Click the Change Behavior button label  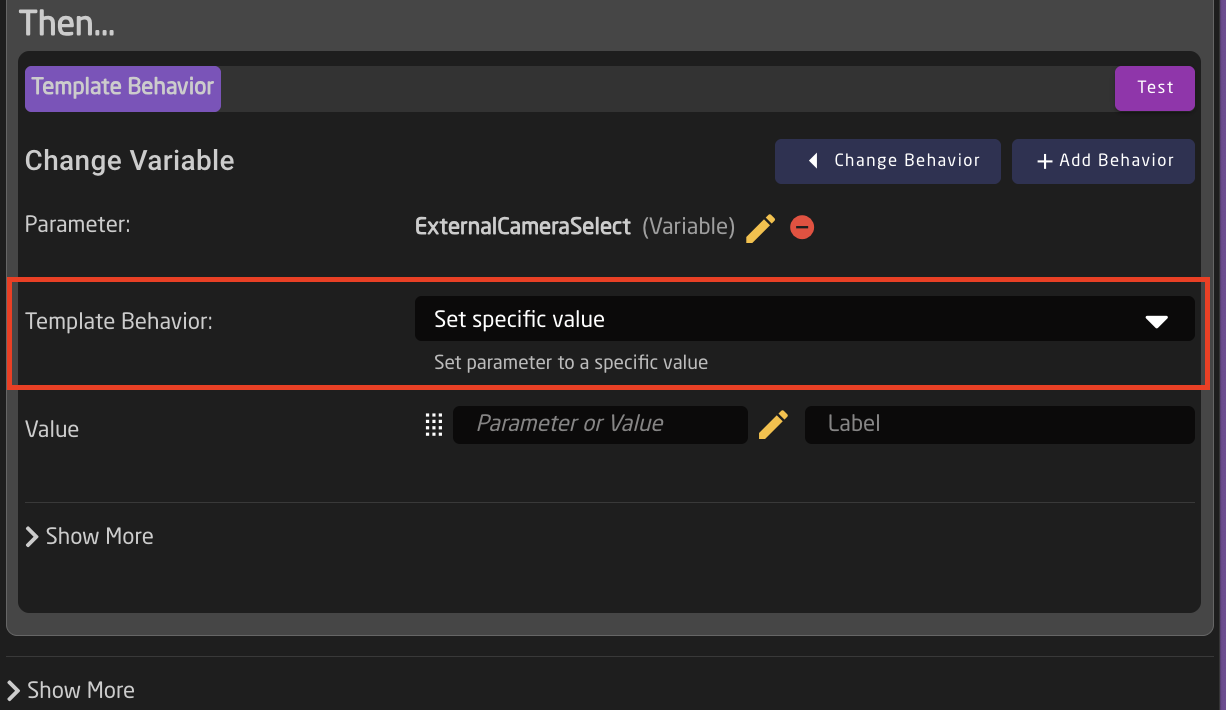click(906, 161)
